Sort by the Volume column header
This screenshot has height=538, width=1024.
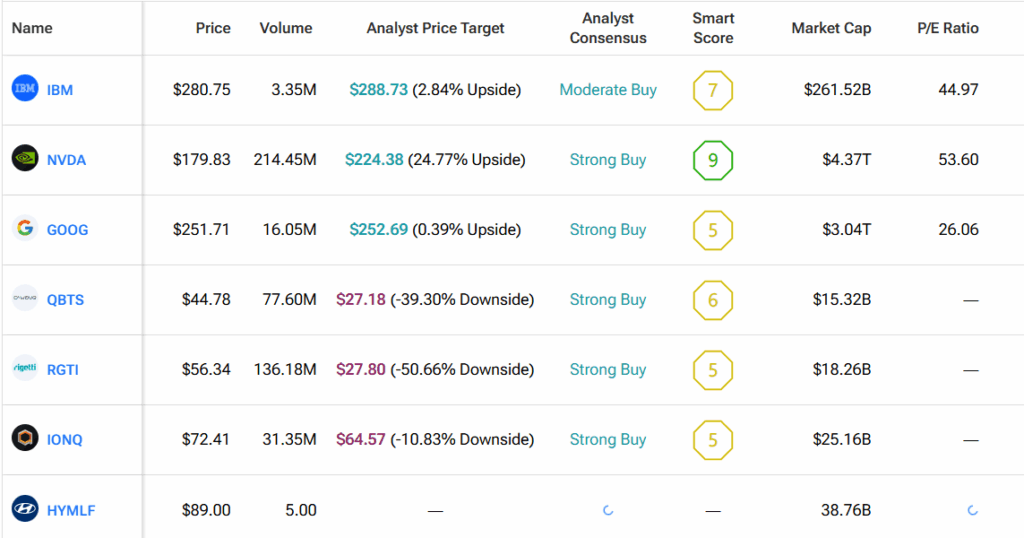(286, 28)
